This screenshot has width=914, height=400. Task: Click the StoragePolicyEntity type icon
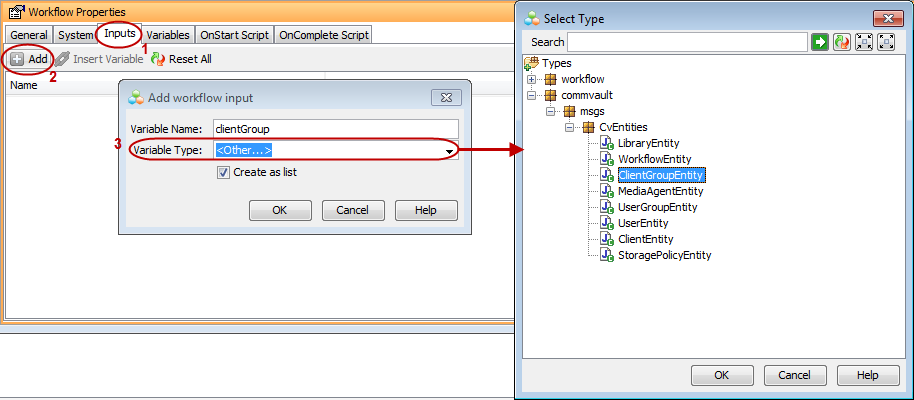(x=607, y=255)
